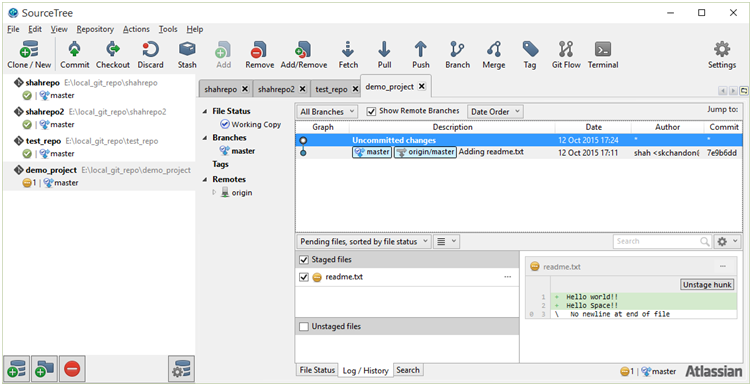752x386 pixels.
Task: Select shahrepo2 bookmark in sidebar
Action: point(99,118)
